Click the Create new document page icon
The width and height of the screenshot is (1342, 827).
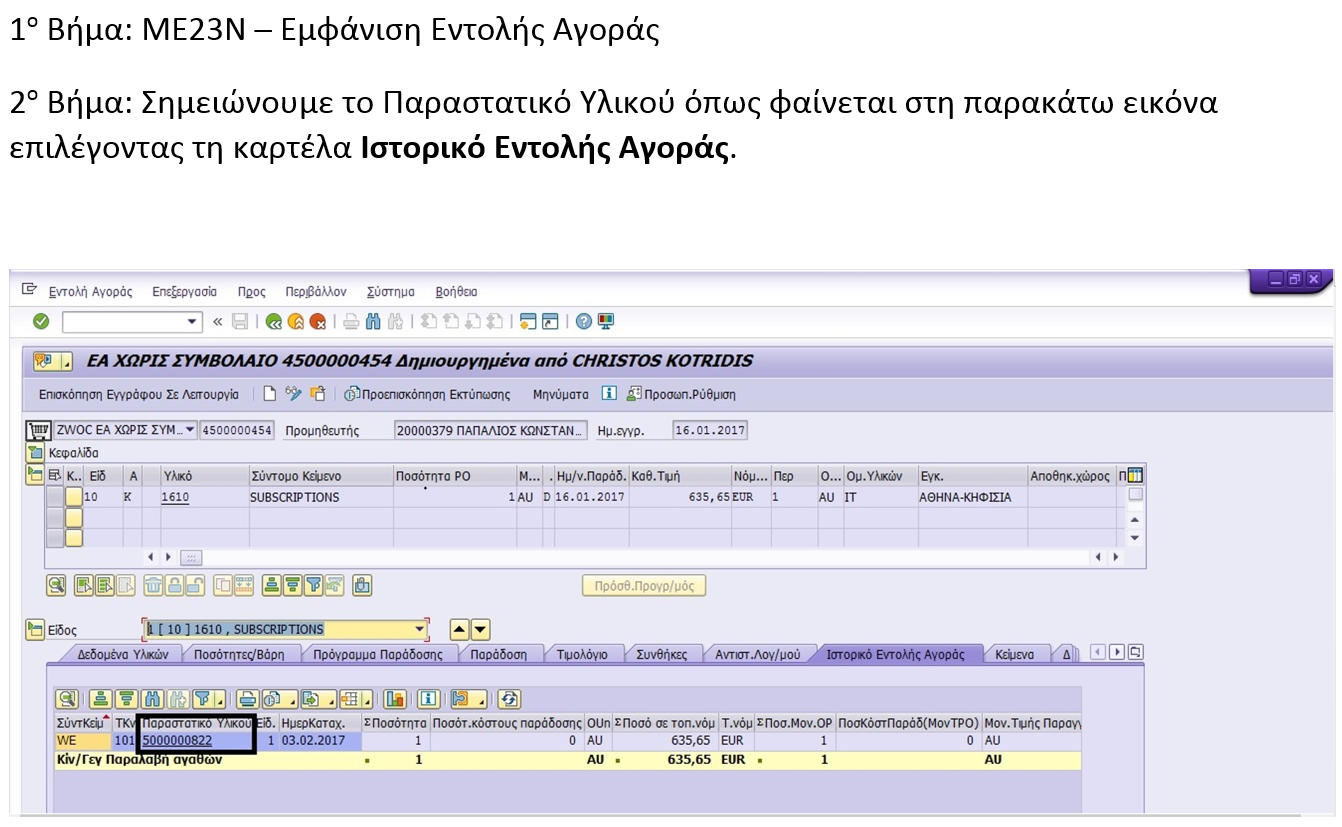[269, 394]
